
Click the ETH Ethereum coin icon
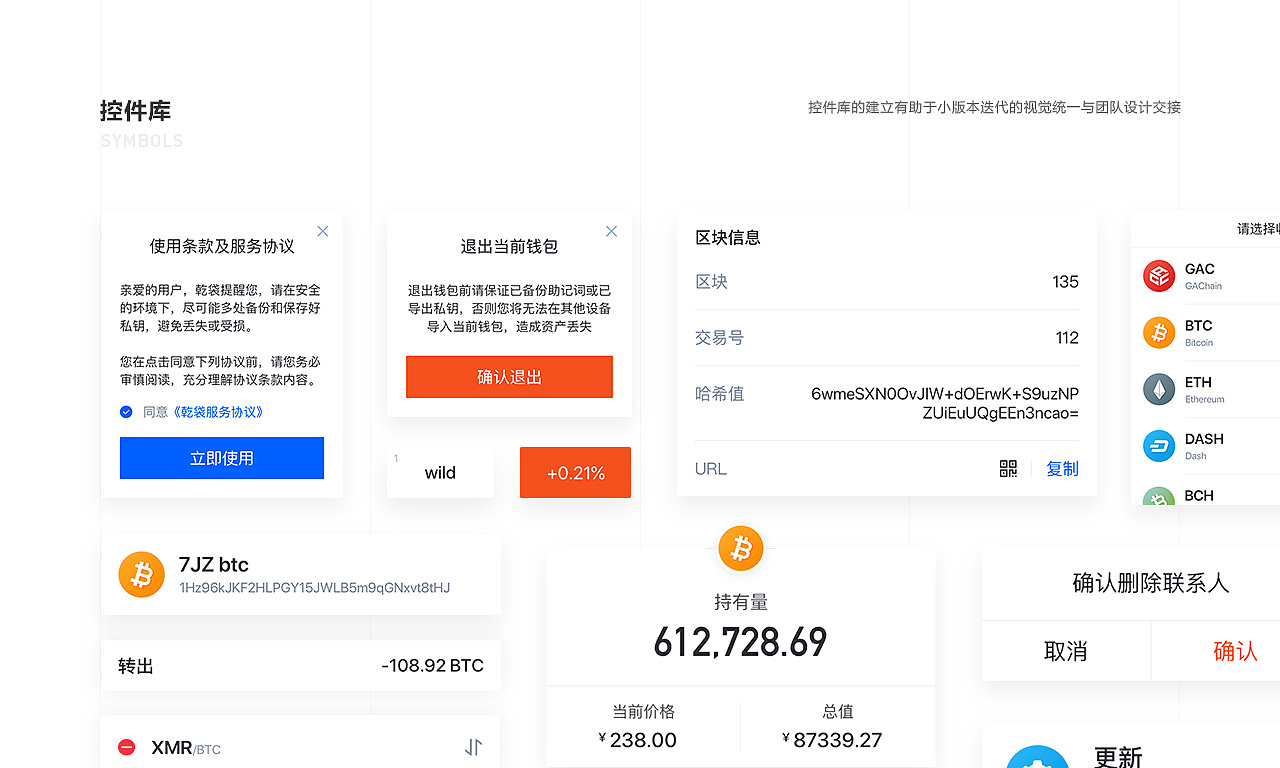pyautogui.click(x=1159, y=390)
